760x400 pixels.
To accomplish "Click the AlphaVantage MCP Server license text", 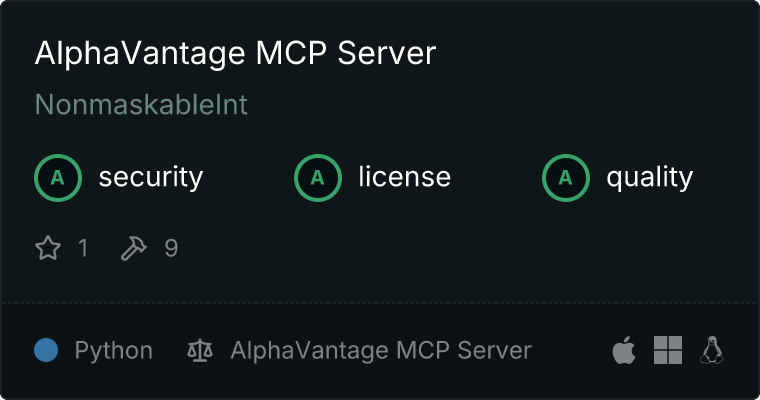I will 381,351.
